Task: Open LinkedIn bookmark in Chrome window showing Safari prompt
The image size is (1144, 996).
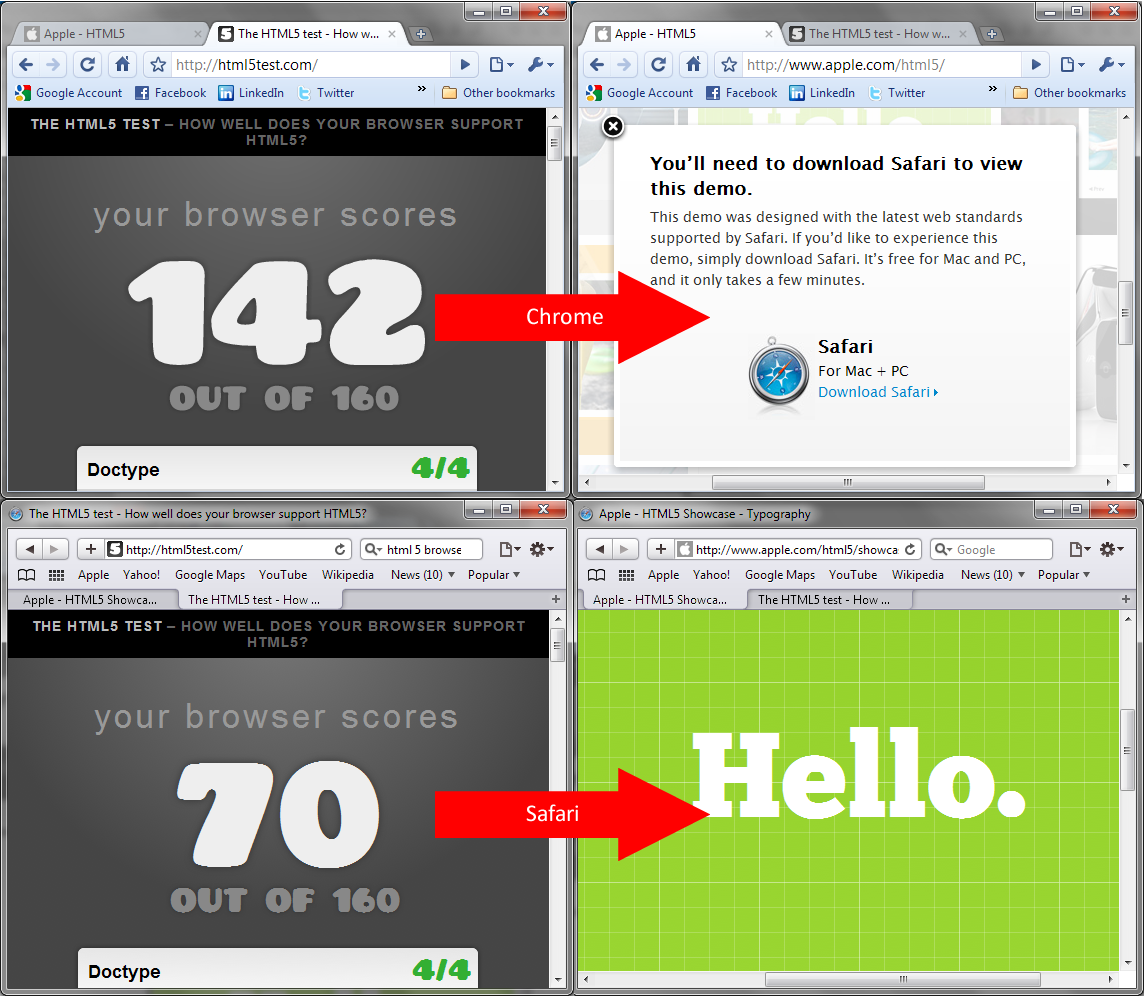Action: pyautogui.click(x=822, y=93)
